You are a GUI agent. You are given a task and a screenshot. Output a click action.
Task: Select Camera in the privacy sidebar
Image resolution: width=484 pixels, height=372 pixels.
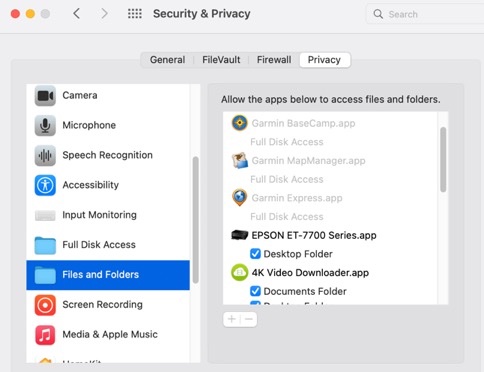(108, 95)
